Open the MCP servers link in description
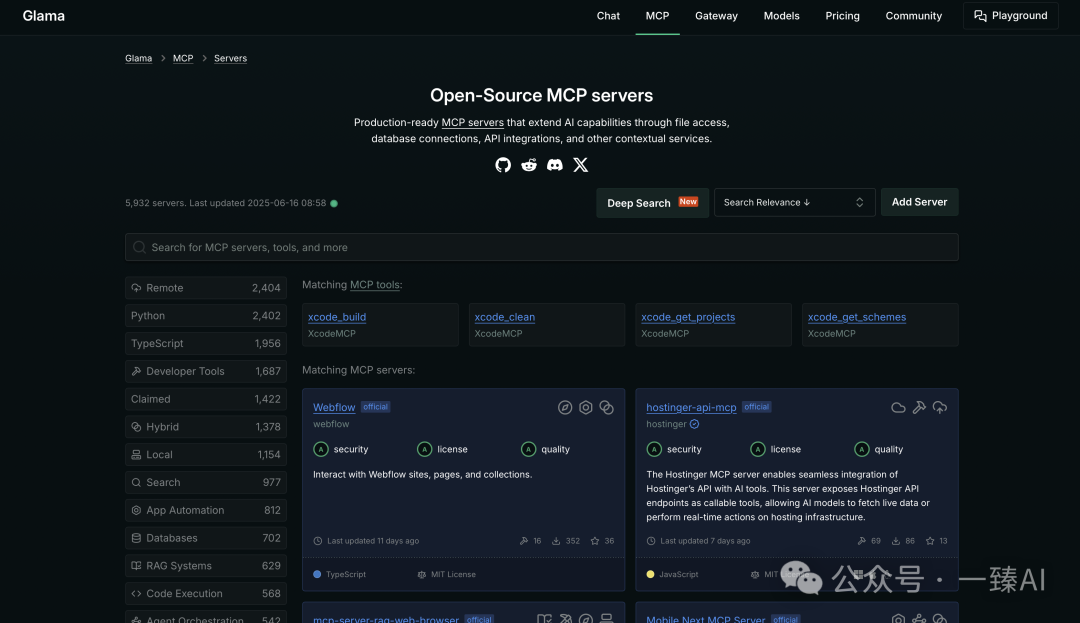1080x623 pixels. (x=472, y=123)
